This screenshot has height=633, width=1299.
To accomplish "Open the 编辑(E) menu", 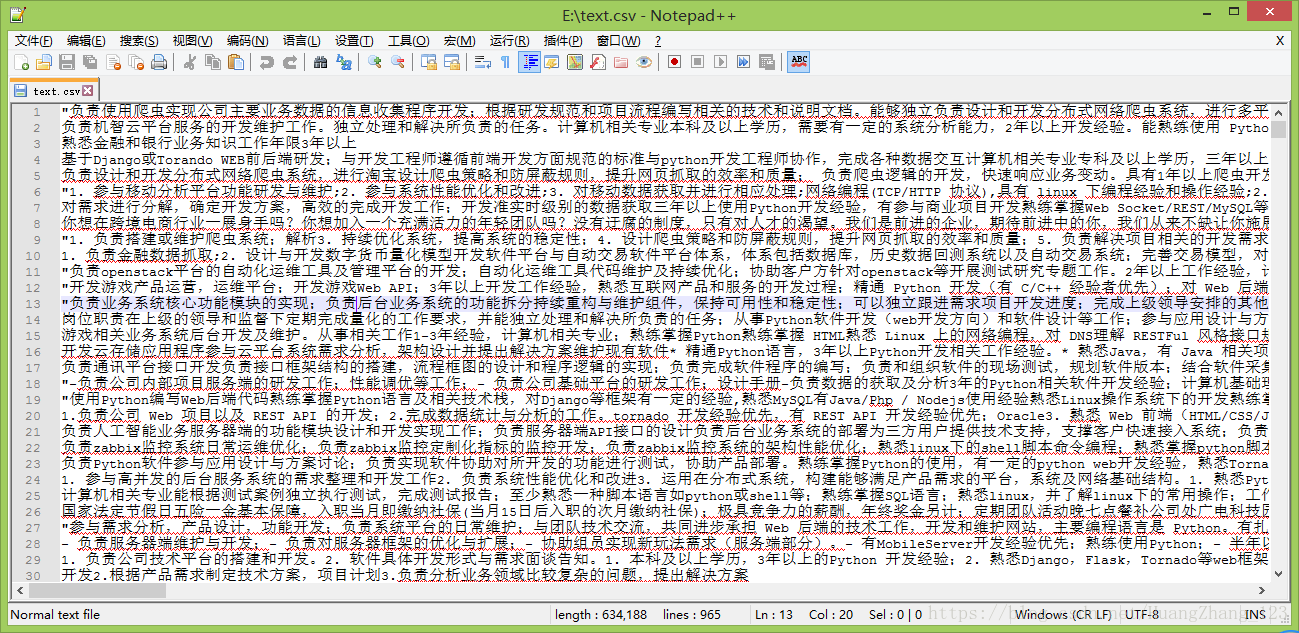I will click(x=86, y=41).
